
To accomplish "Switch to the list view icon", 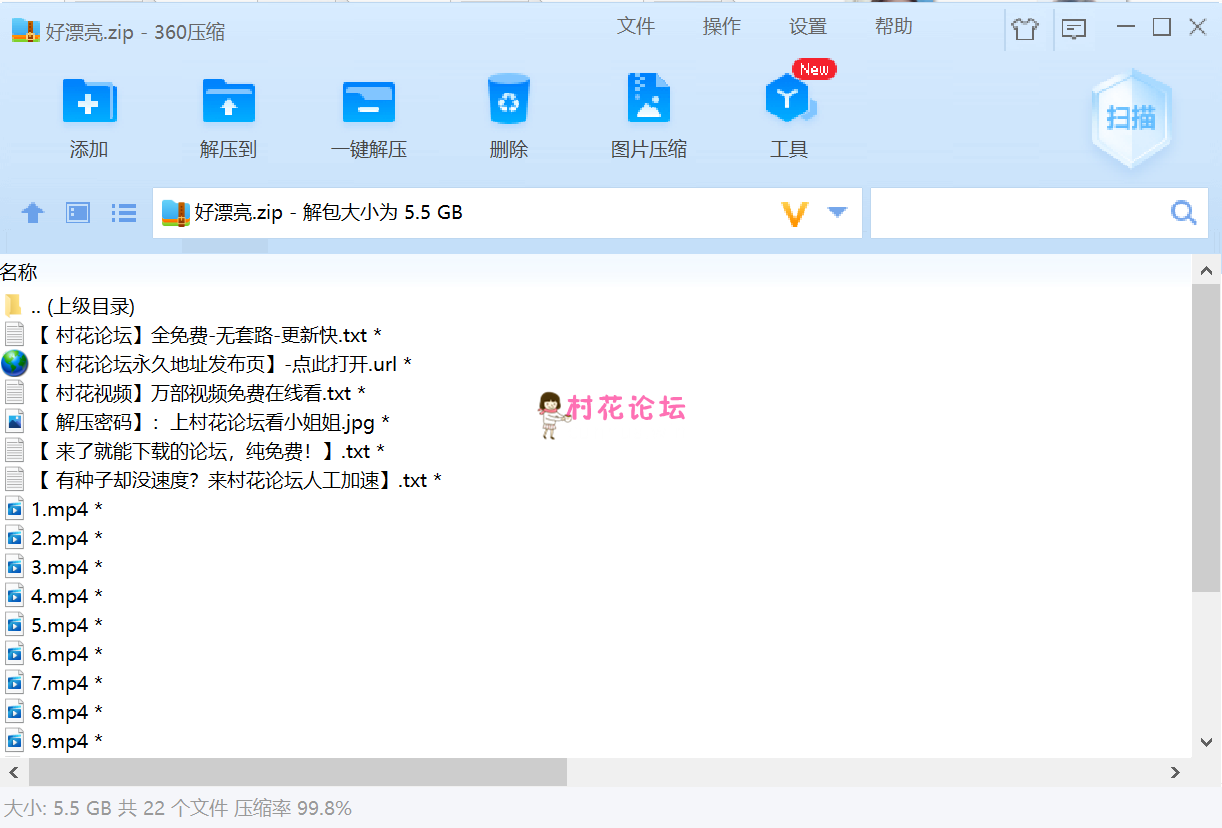I will tap(124, 213).
